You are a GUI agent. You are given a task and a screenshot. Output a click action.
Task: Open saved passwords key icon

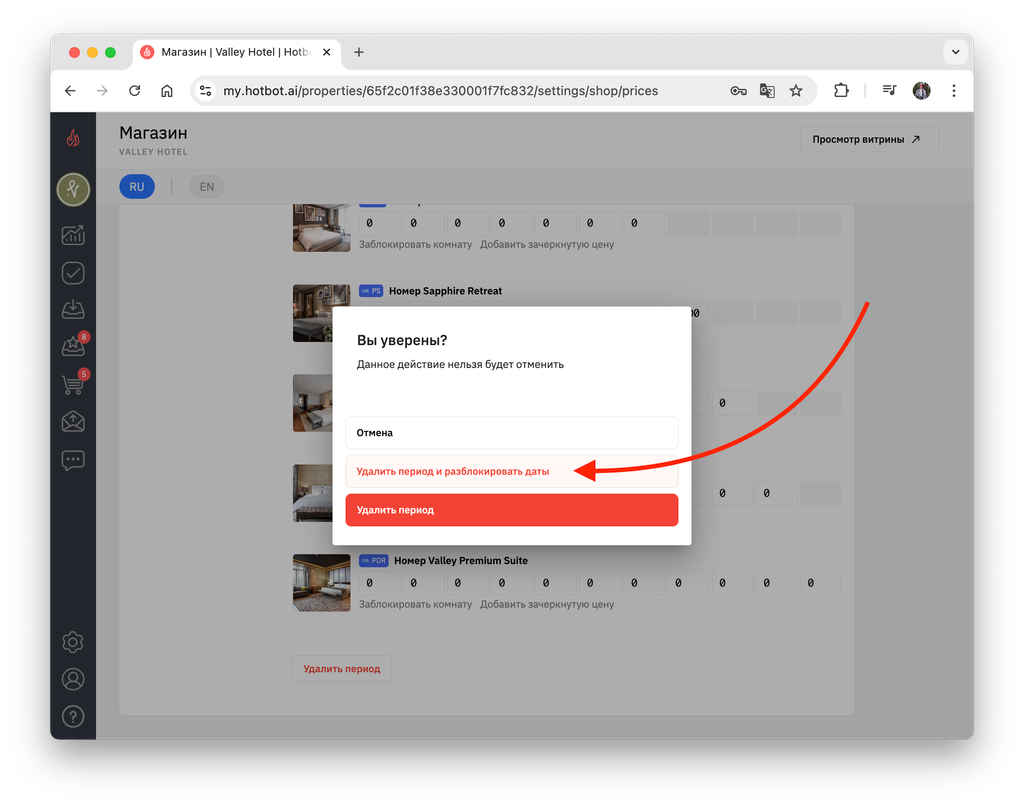(739, 91)
